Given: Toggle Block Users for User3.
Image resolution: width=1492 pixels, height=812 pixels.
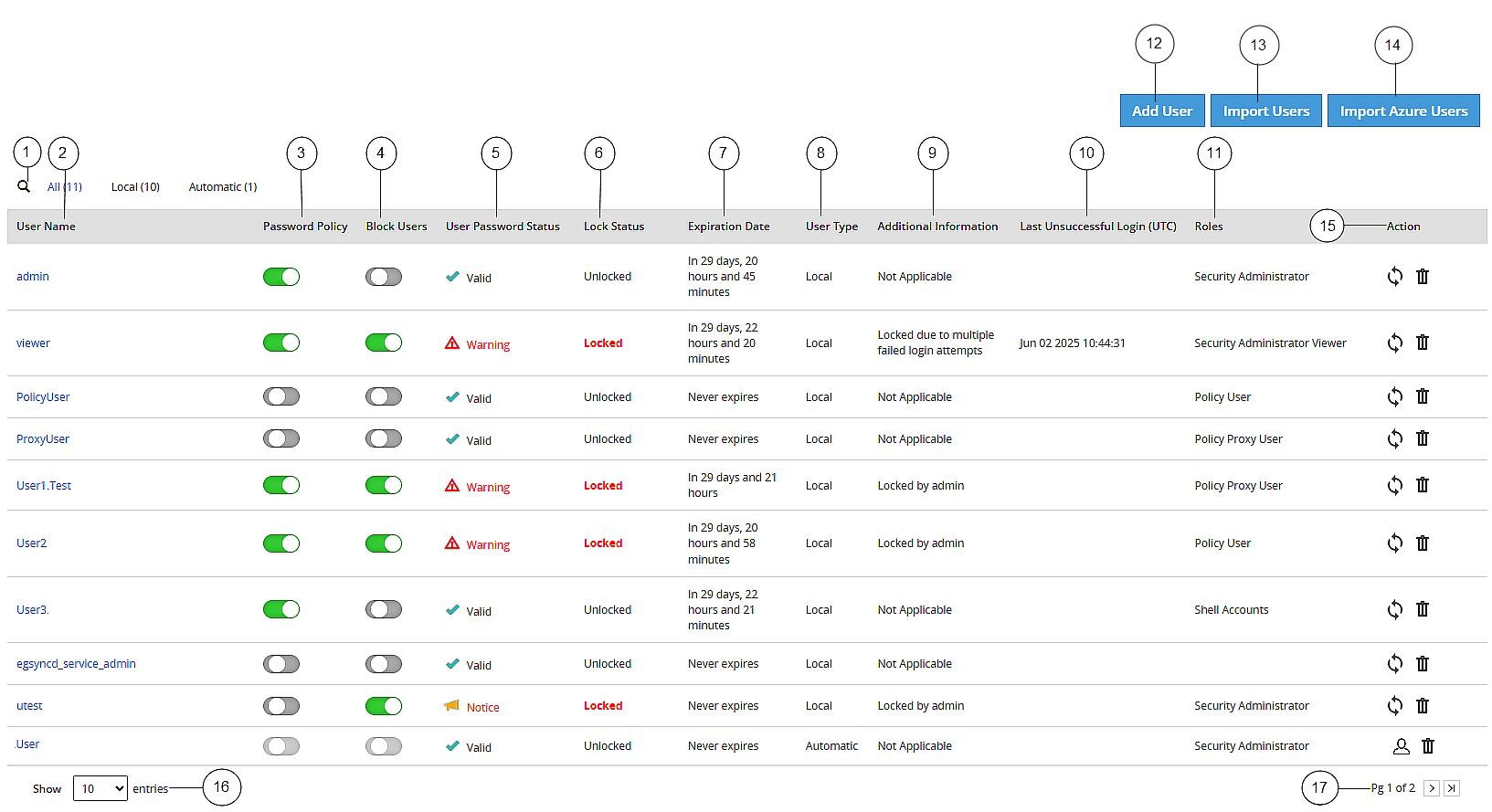Looking at the screenshot, I should (384, 609).
